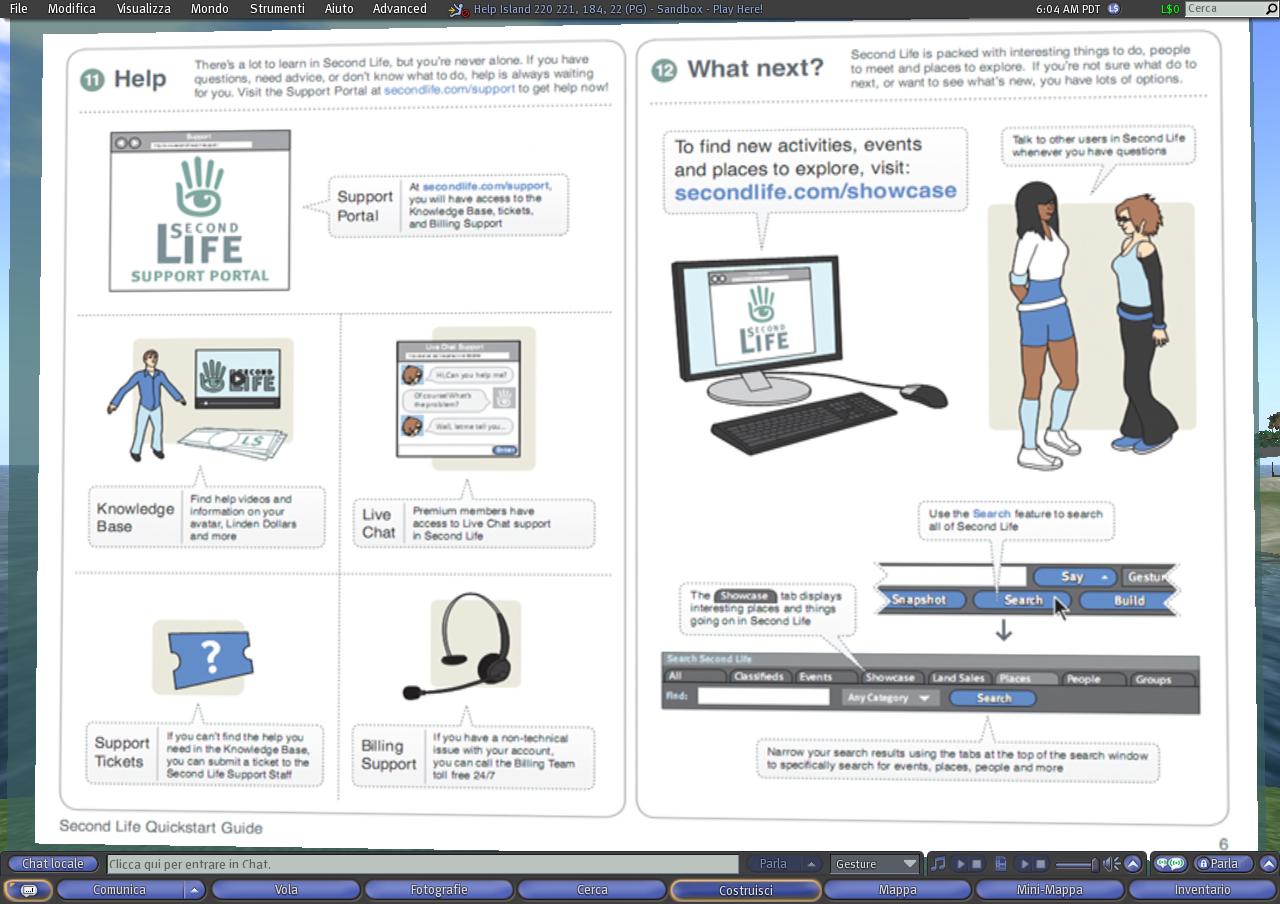The height and width of the screenshot is (904, 1280).
Task: Click the Help Island location text
Action: (x=618, y=9)
